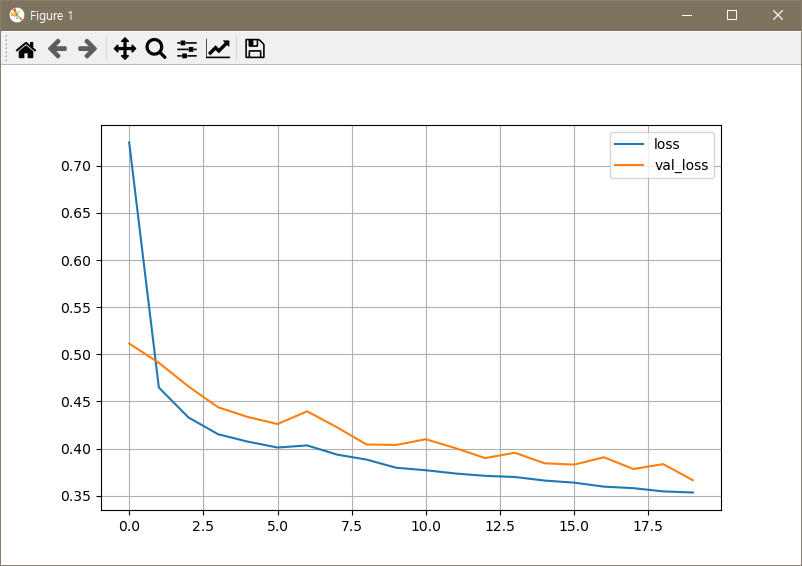Click the matplotlib window icon in the title bar
Screen dimensions: 802x566
click(x=16, y=15)
